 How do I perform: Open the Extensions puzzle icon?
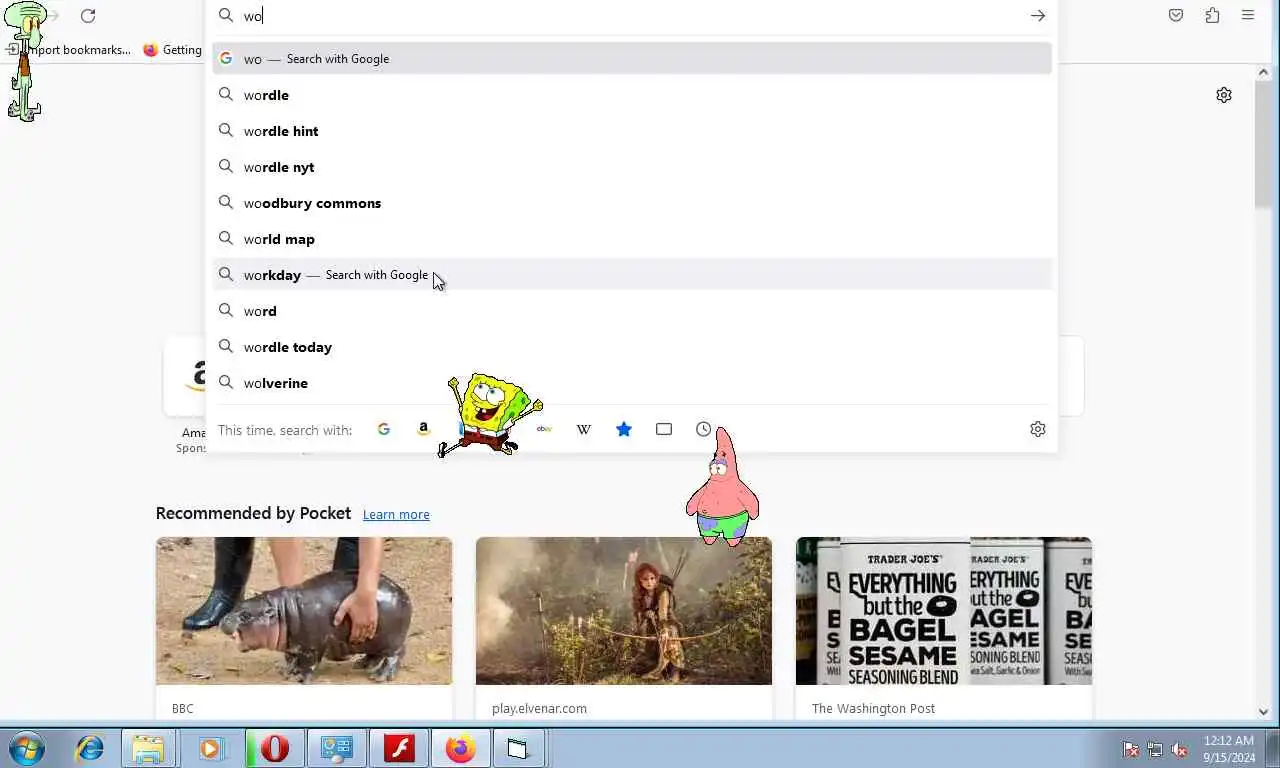[x=1212, y=15]
